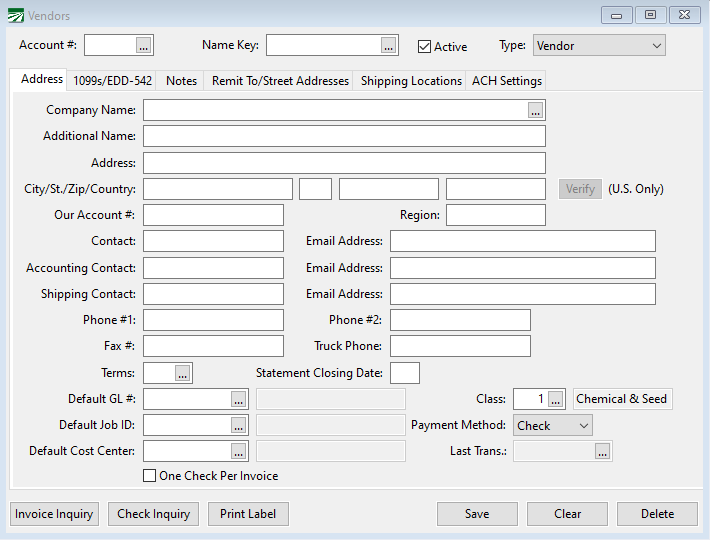Open the Default Cost Center lookup button

[238, 451]
